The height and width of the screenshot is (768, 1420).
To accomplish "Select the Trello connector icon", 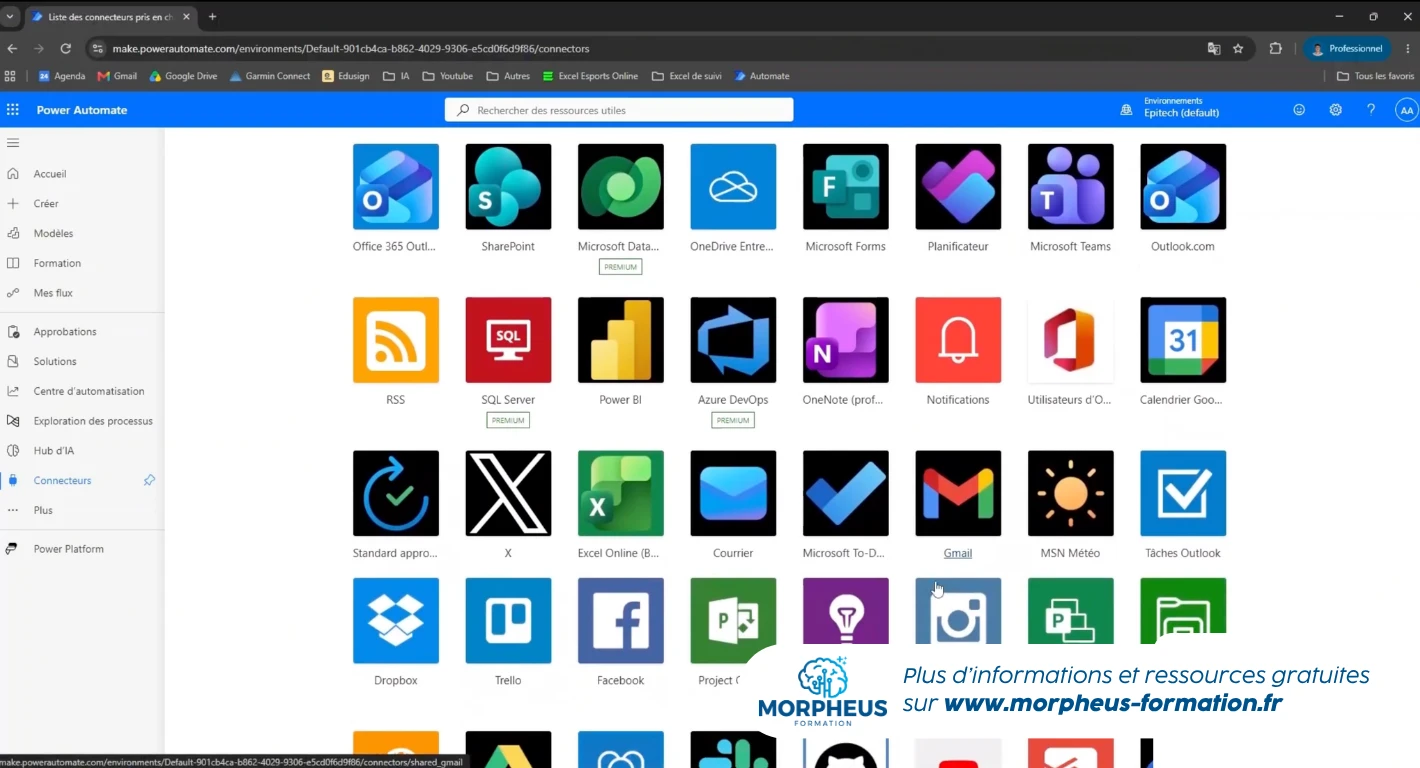I will click(508, 620).
